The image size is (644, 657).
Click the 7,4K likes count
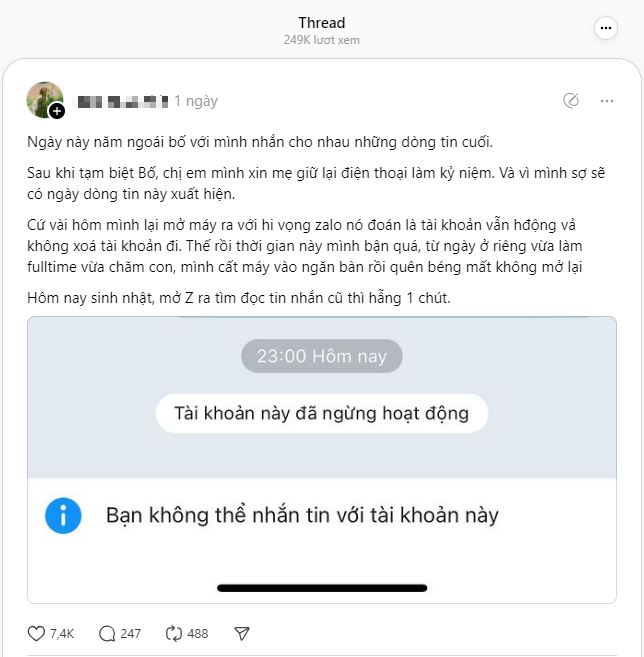[x=62, y=633]
